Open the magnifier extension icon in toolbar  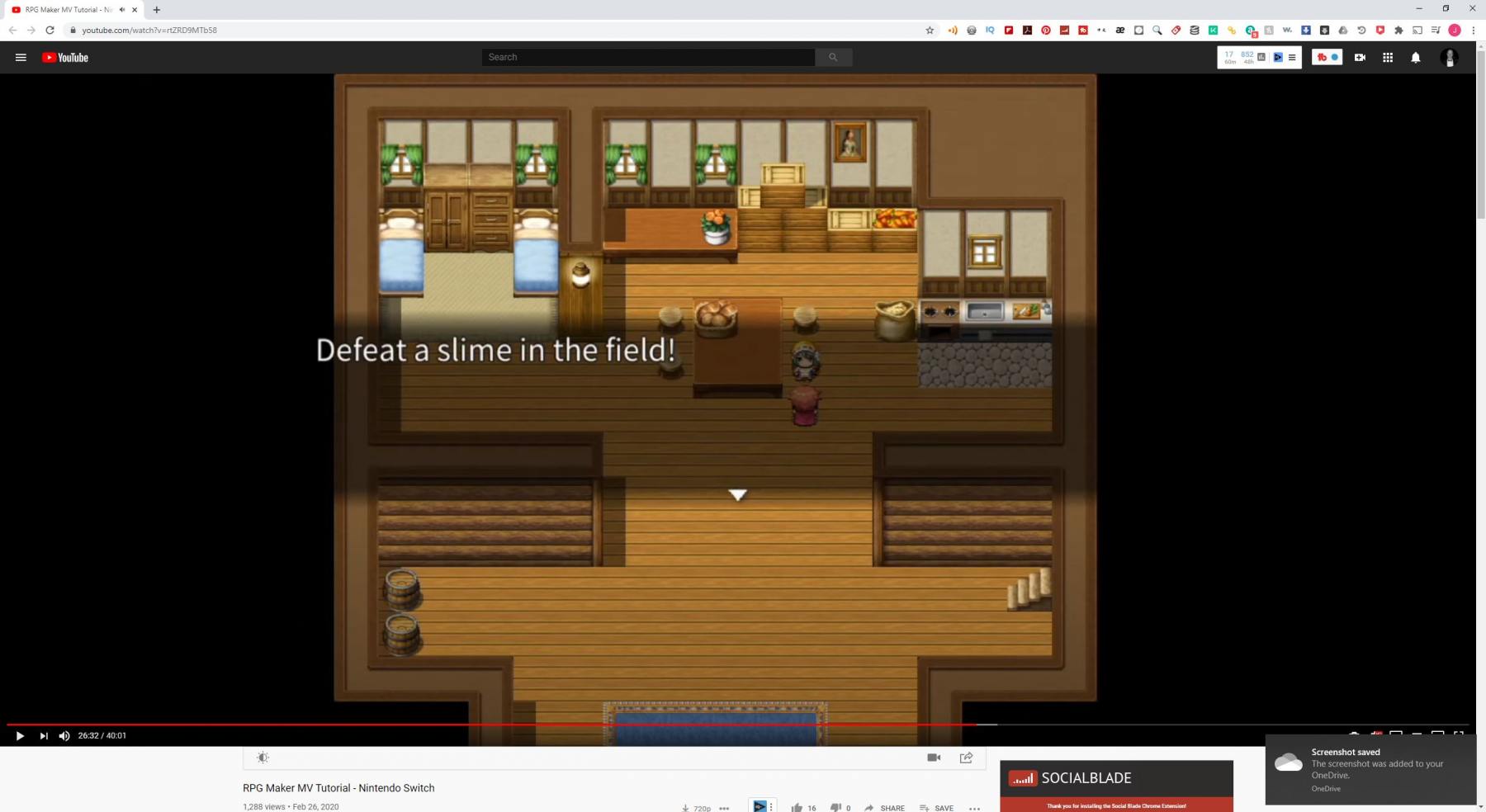(x=1157, y=30)
